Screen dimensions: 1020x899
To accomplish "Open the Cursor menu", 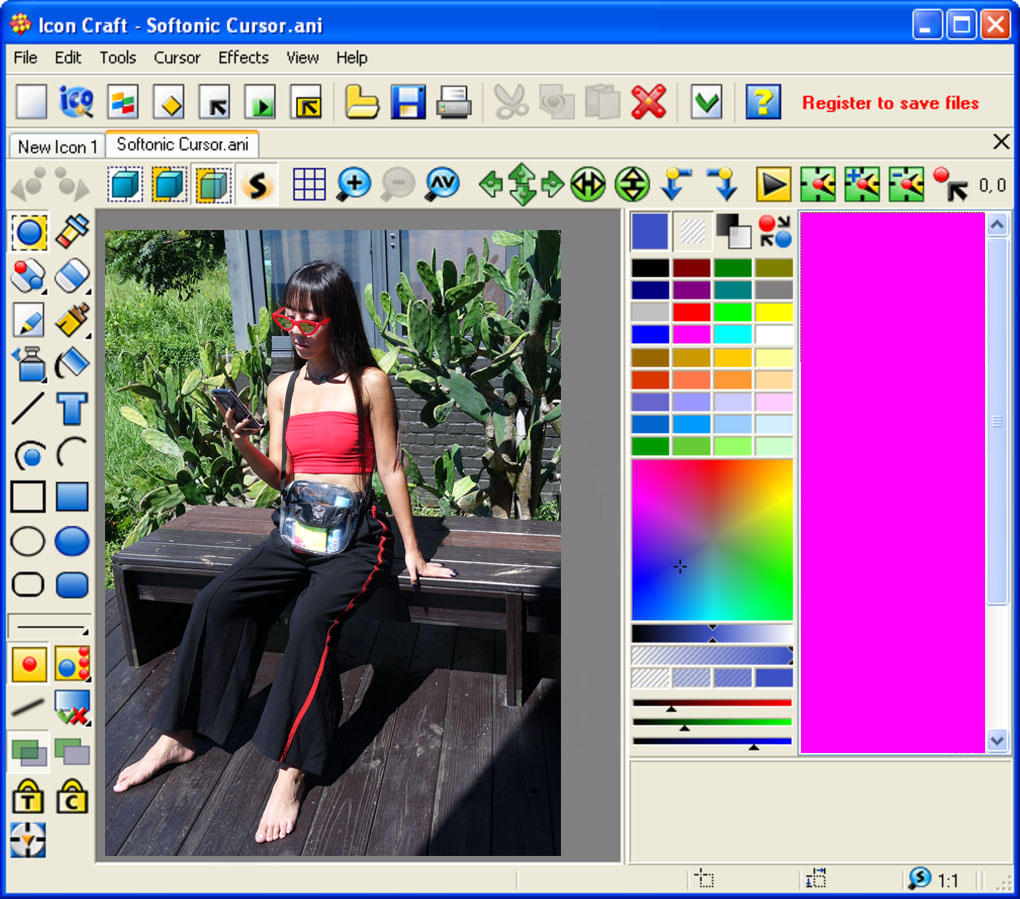I will click(x=177, y=58).
